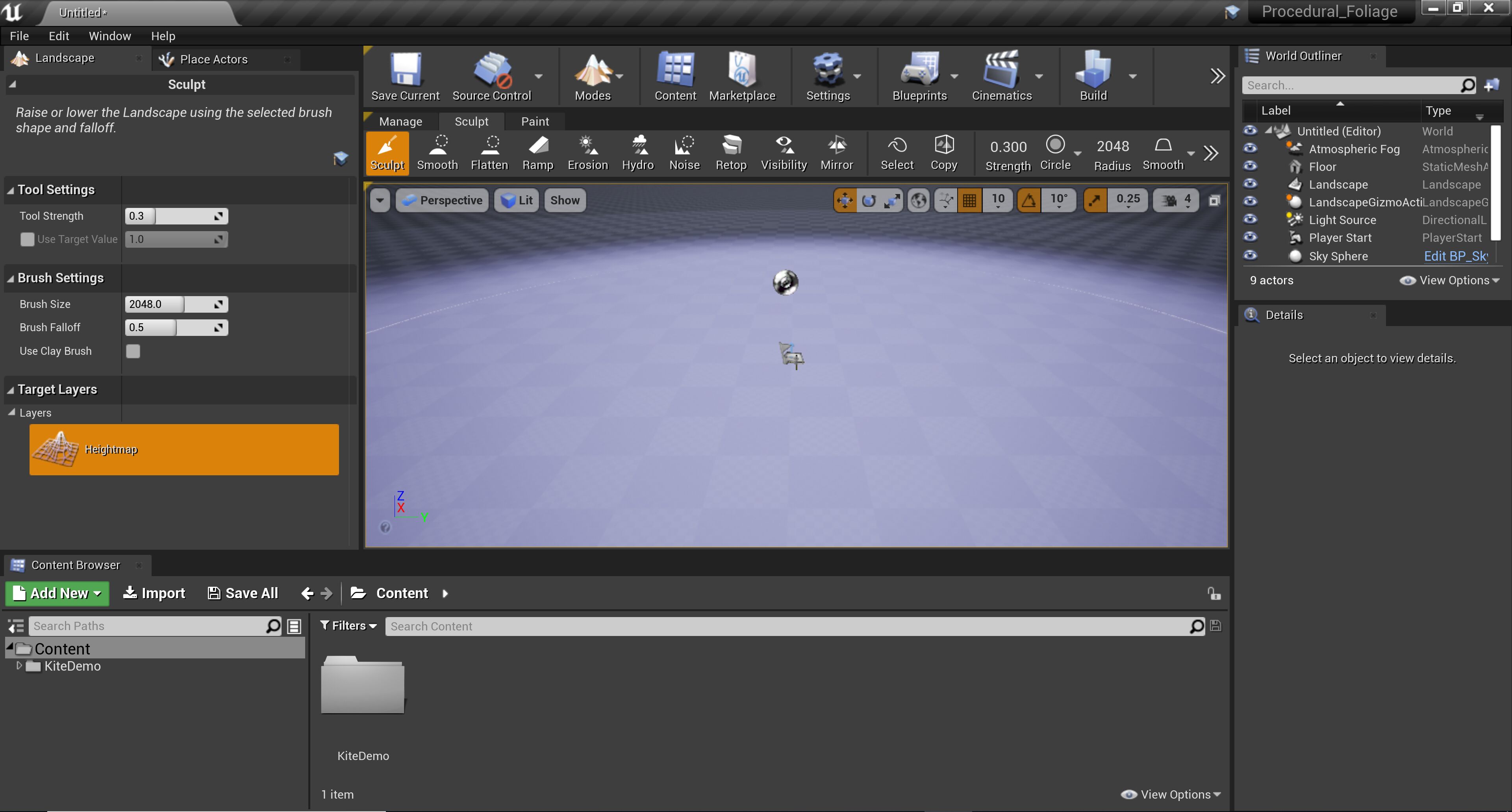This screenshot has width=1512, height=812.
Task: Choose the Ramp tool icon
Action: pyautogui.click(x=537, y=152)
